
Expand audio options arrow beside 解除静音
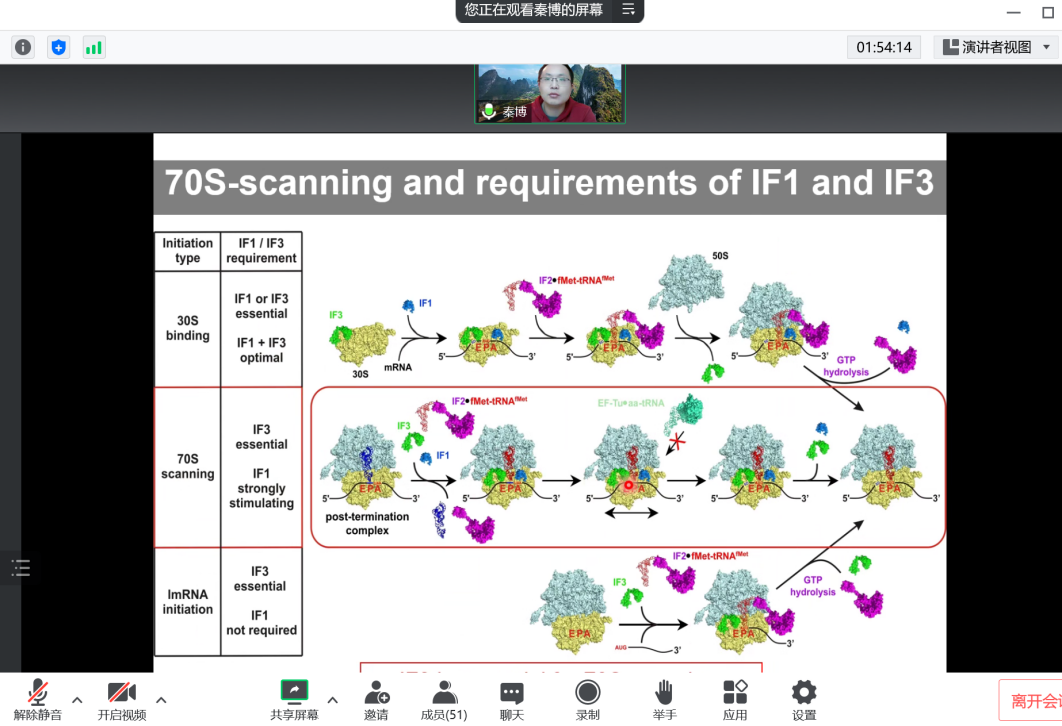tap(77, 700)
